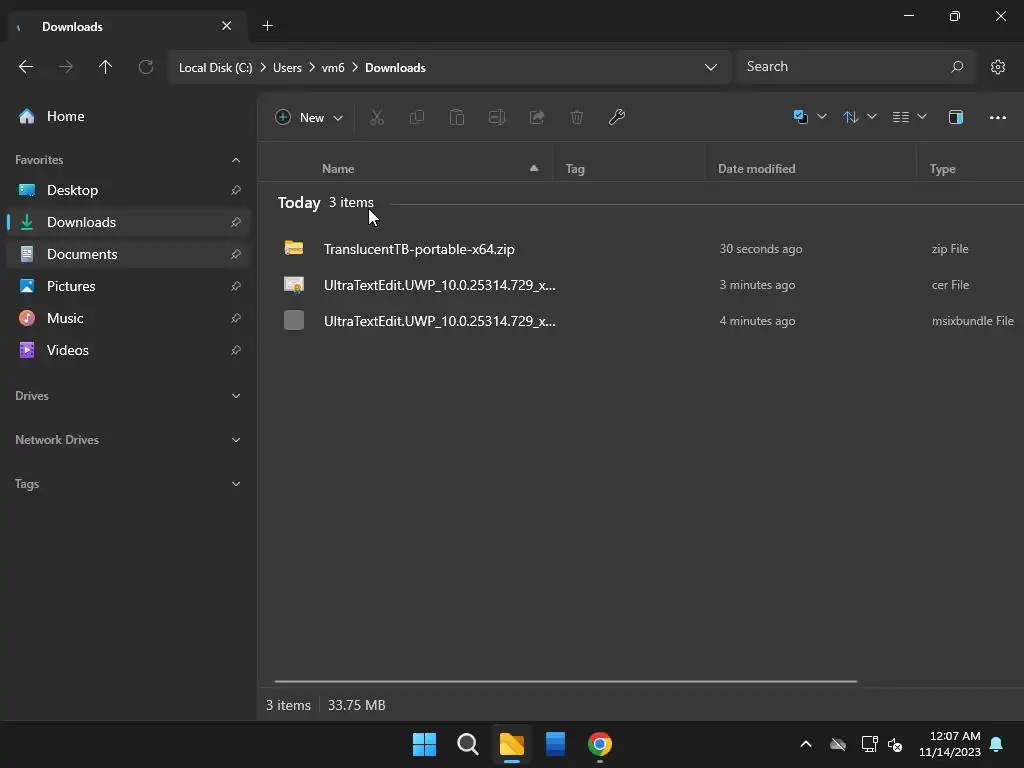Select Downloads in the sidebar

tap(128, 222)
